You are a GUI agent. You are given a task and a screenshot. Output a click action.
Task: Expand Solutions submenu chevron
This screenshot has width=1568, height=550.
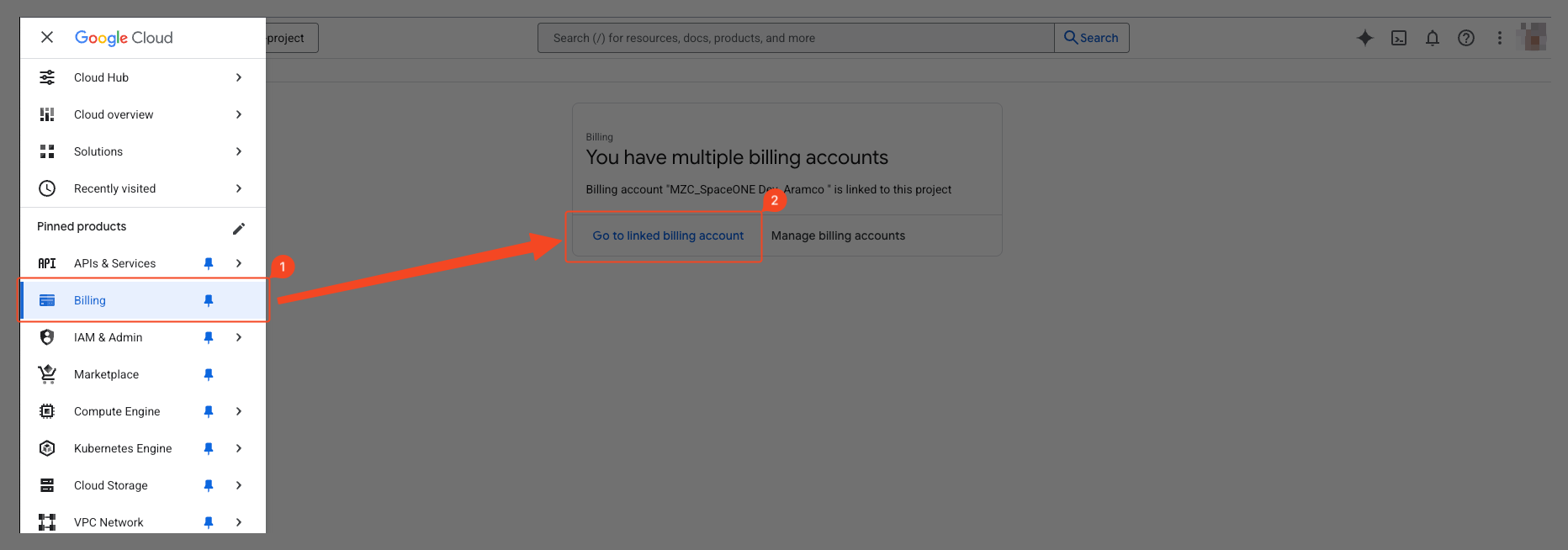(239, 151)
